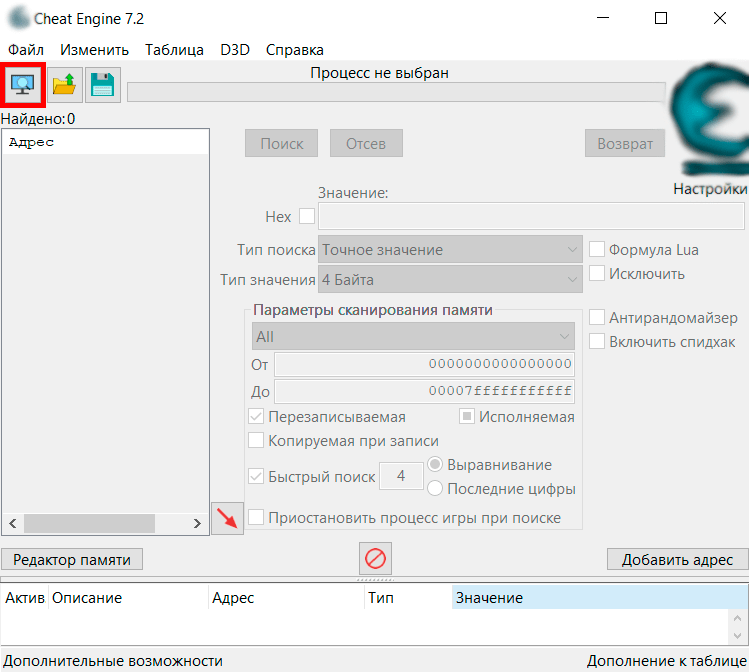Click the Актив column header
This screenshot has width=749, height=672.
pos(25,597)
